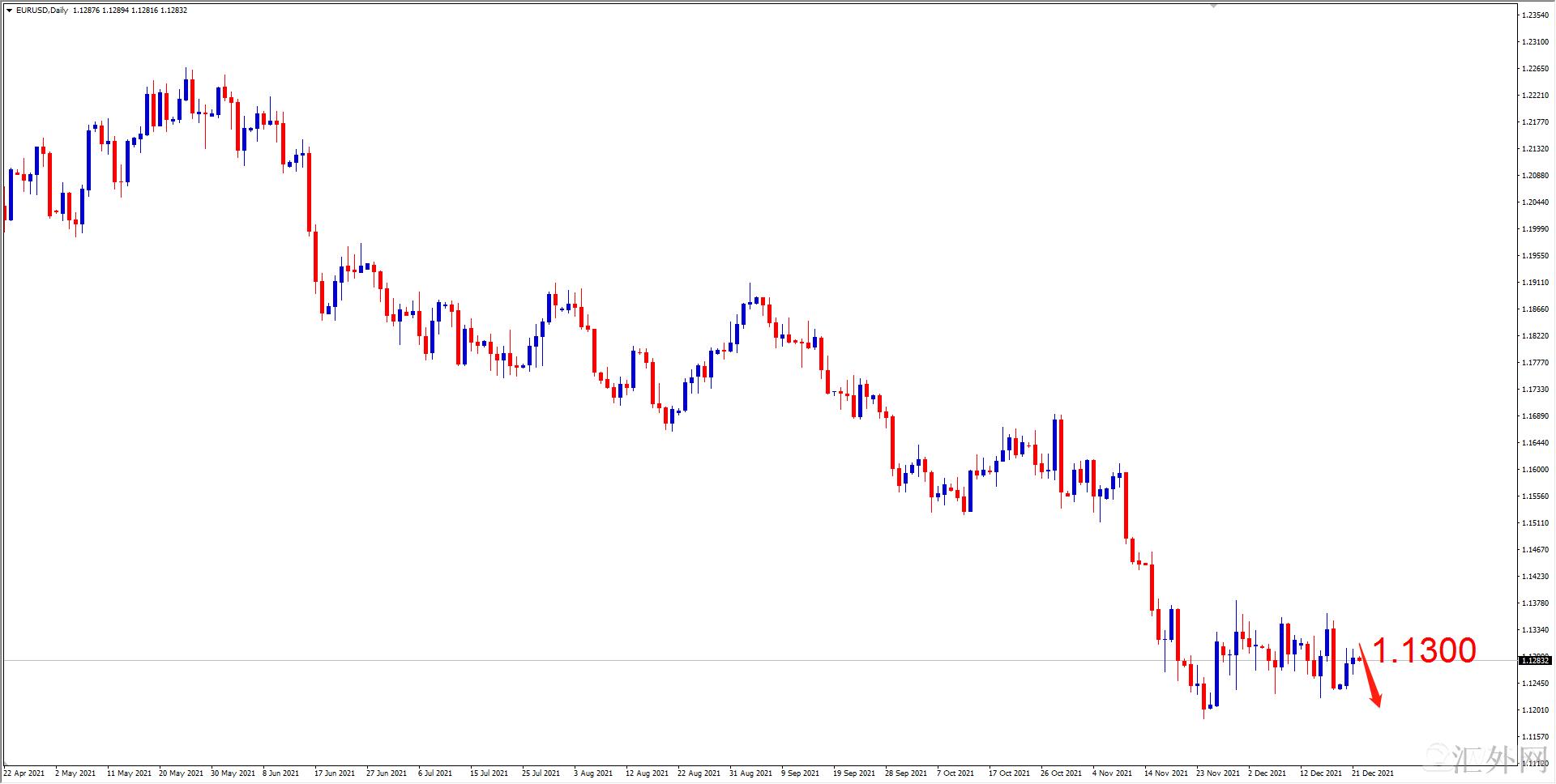
Task: Click the 31 Aug 2021 date label
Action: tap(750, 773)
